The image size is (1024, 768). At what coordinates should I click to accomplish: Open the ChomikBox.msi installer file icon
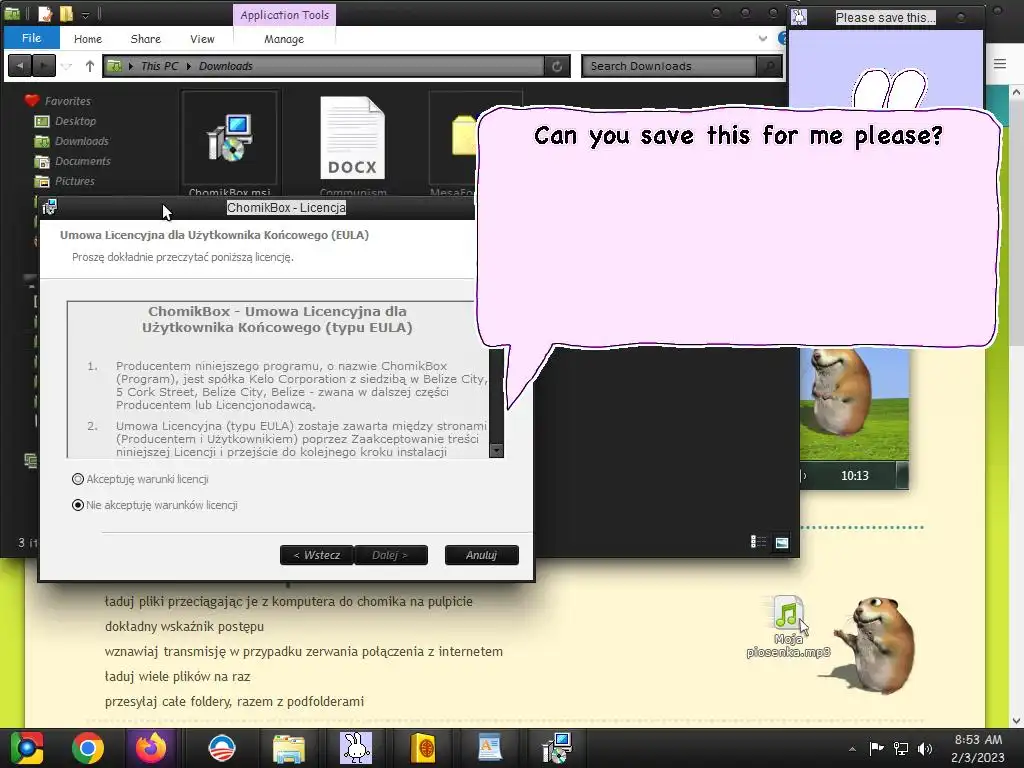click(x=230, y=138)
